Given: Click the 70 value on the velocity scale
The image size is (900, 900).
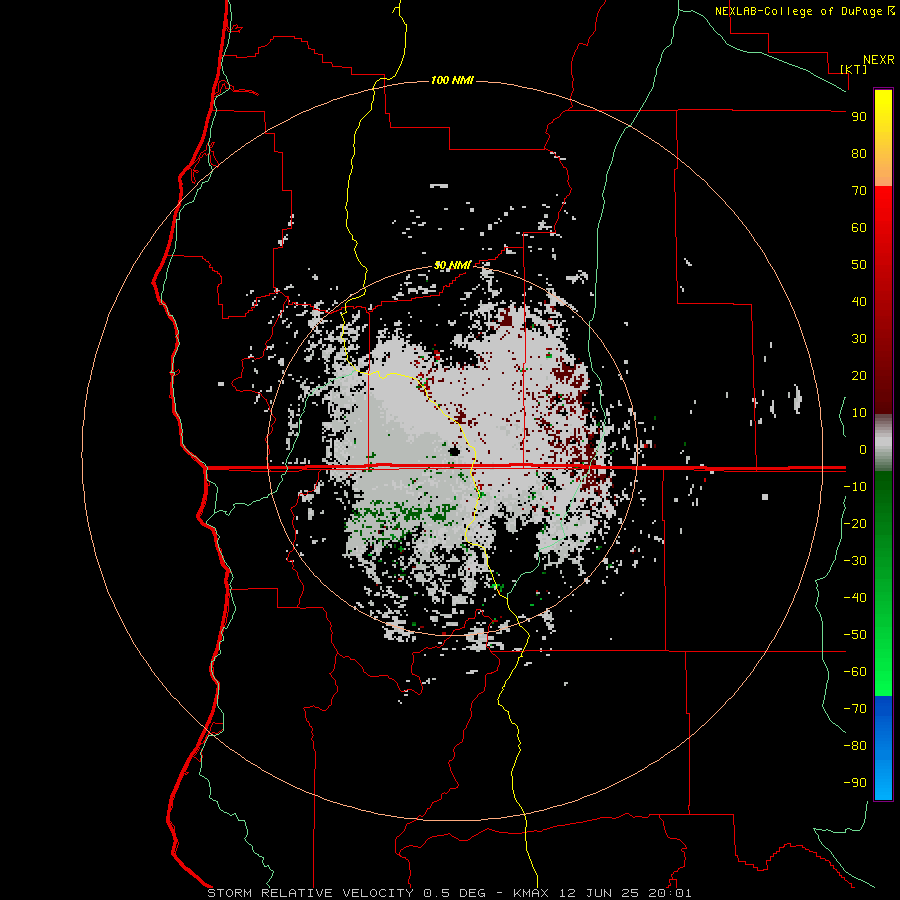Looking at the screenshot, I should tap(859, 191).
